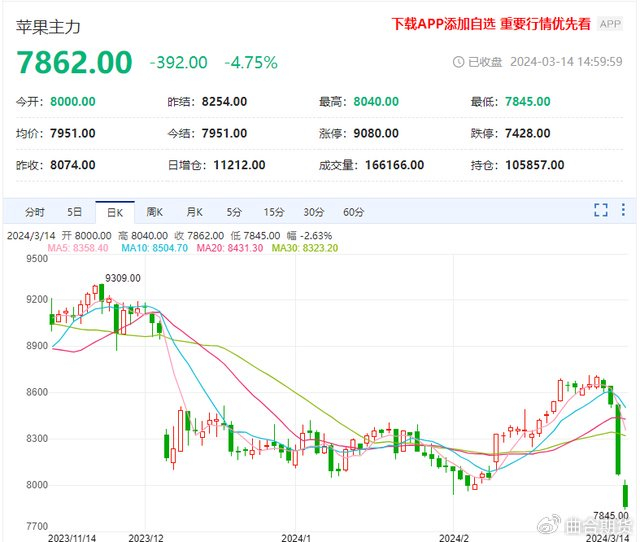640x542 pixels.
Task: Click the clock icon beside 已收盘
Action: click(458, 62)
